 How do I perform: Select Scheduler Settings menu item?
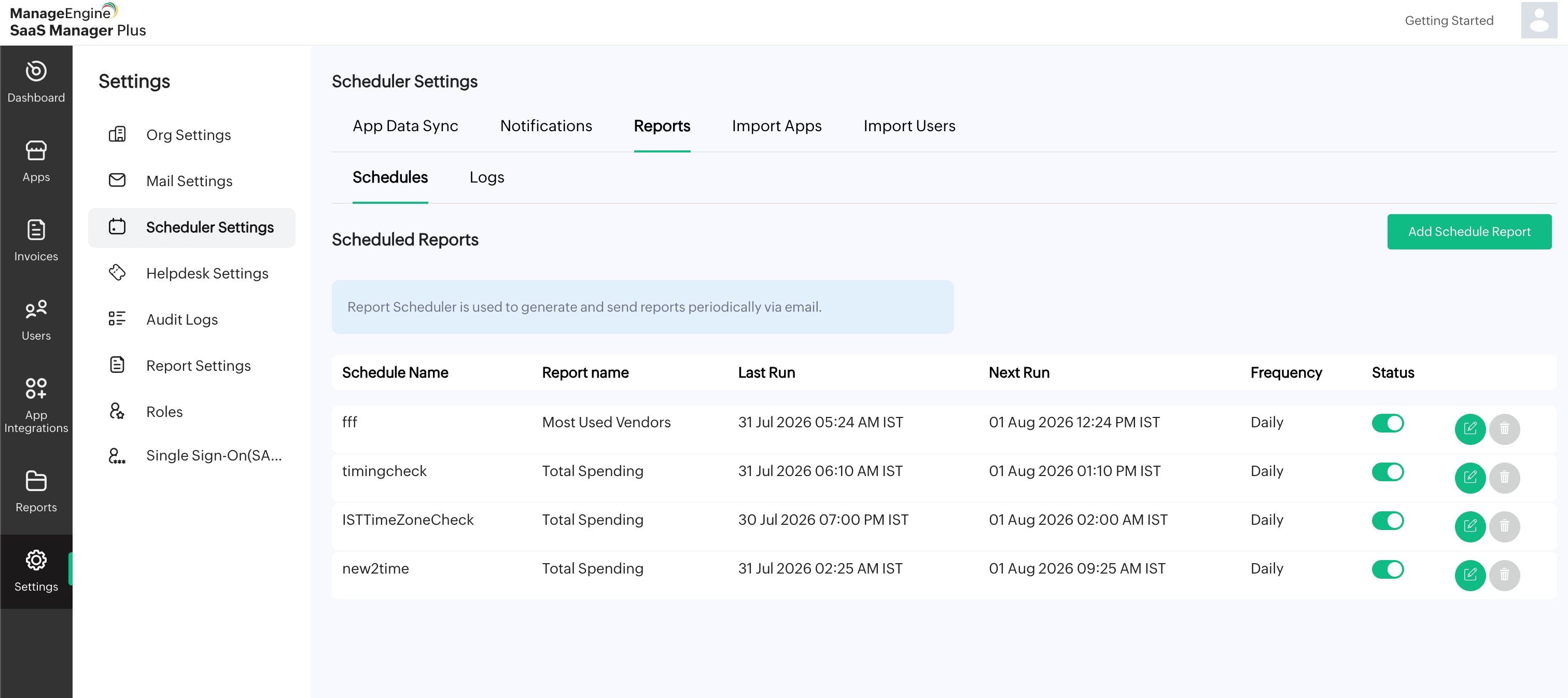pyautogui.click(x=191, y=227)
